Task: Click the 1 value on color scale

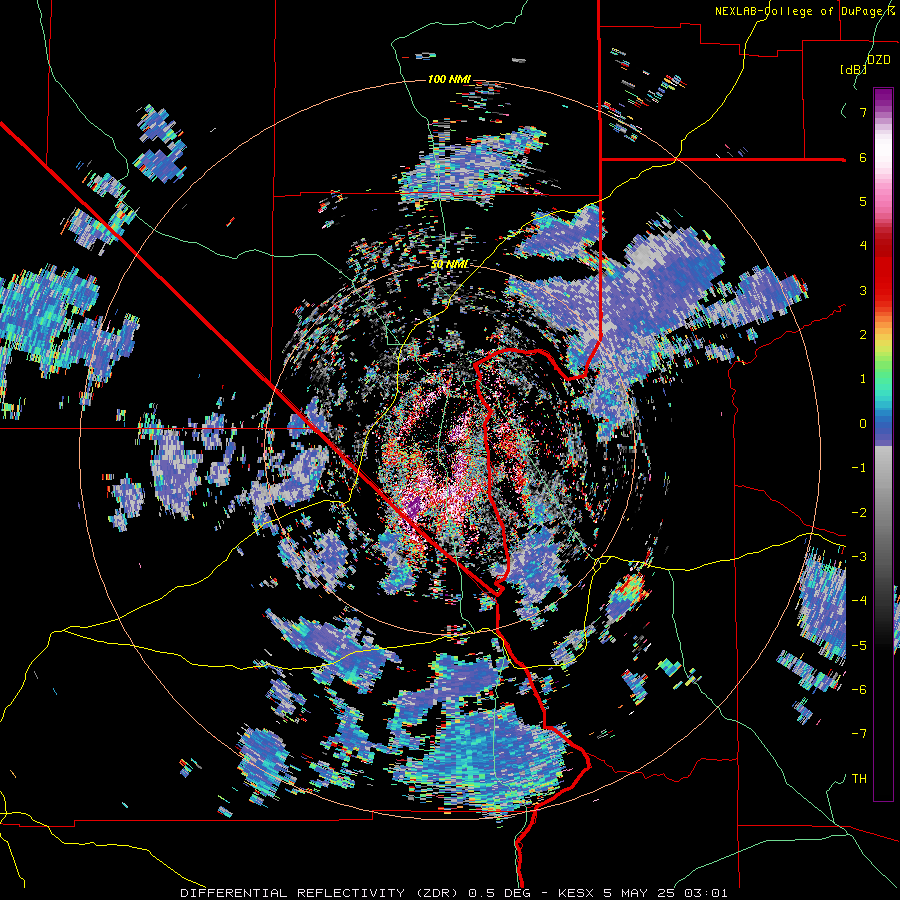Action: (863, 379)
